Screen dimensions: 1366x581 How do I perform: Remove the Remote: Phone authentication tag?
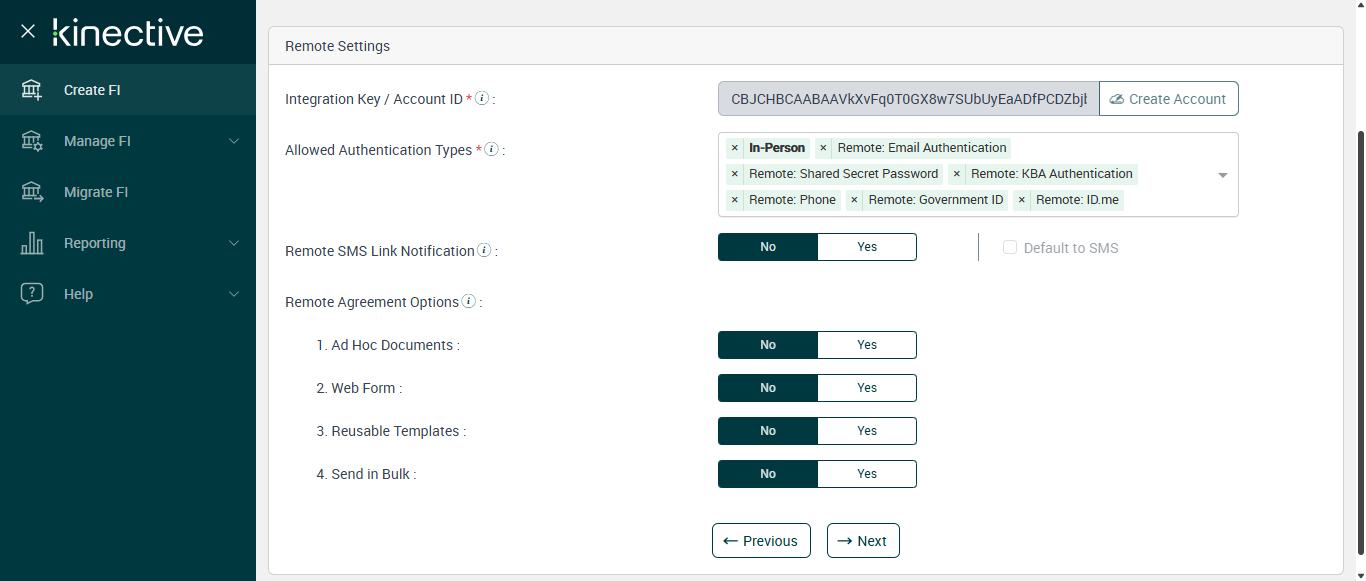[735, 200]
